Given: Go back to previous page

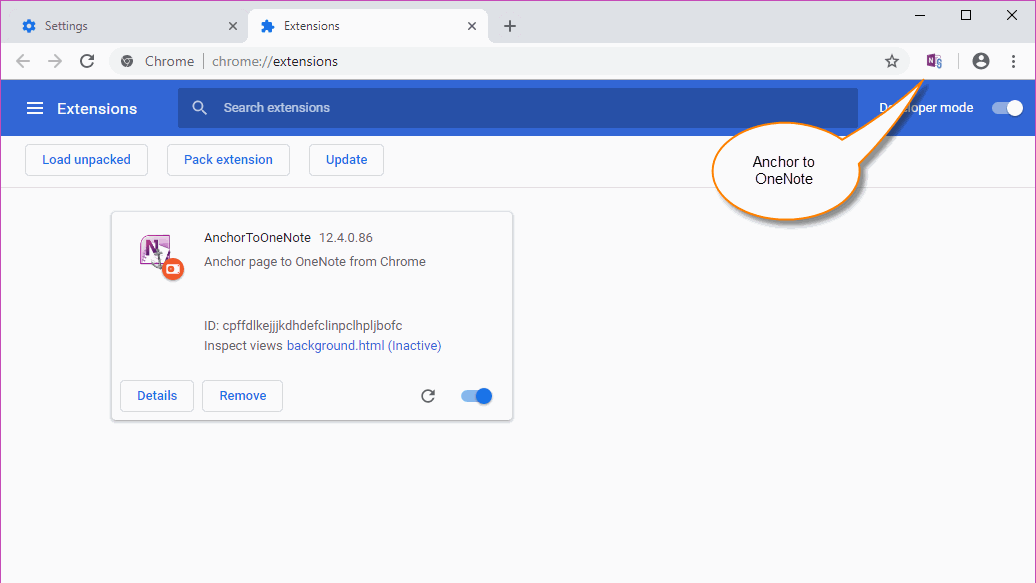Looking at the screenshot, I should pos(23,61).
